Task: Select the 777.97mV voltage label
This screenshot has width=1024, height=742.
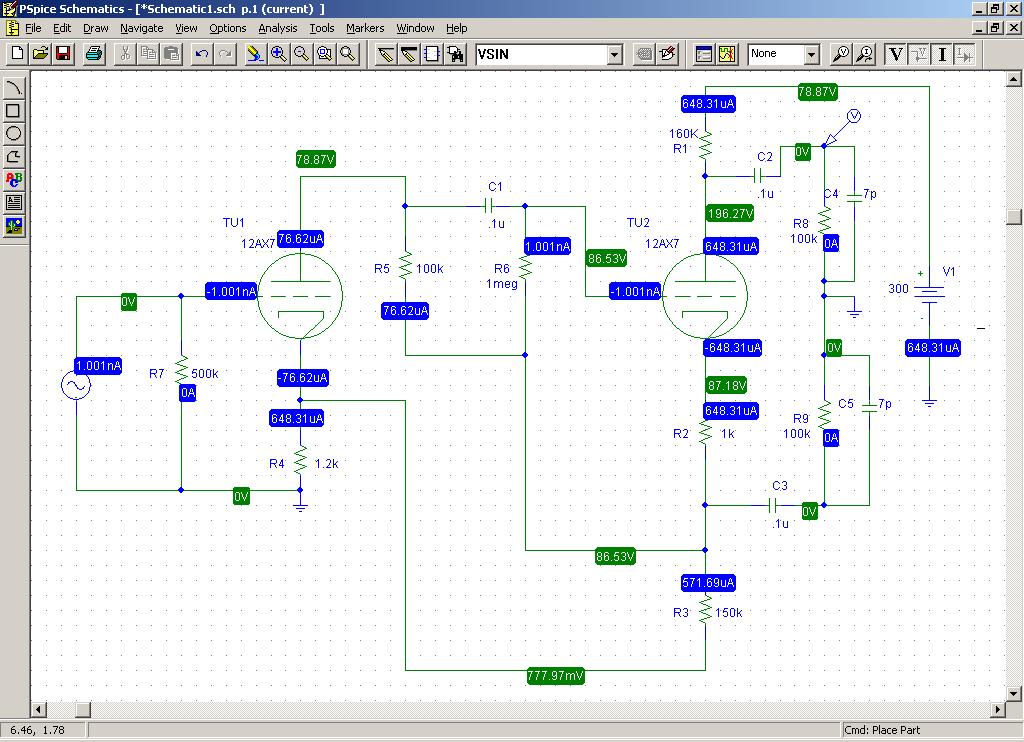Action: (x=555, y=675)
